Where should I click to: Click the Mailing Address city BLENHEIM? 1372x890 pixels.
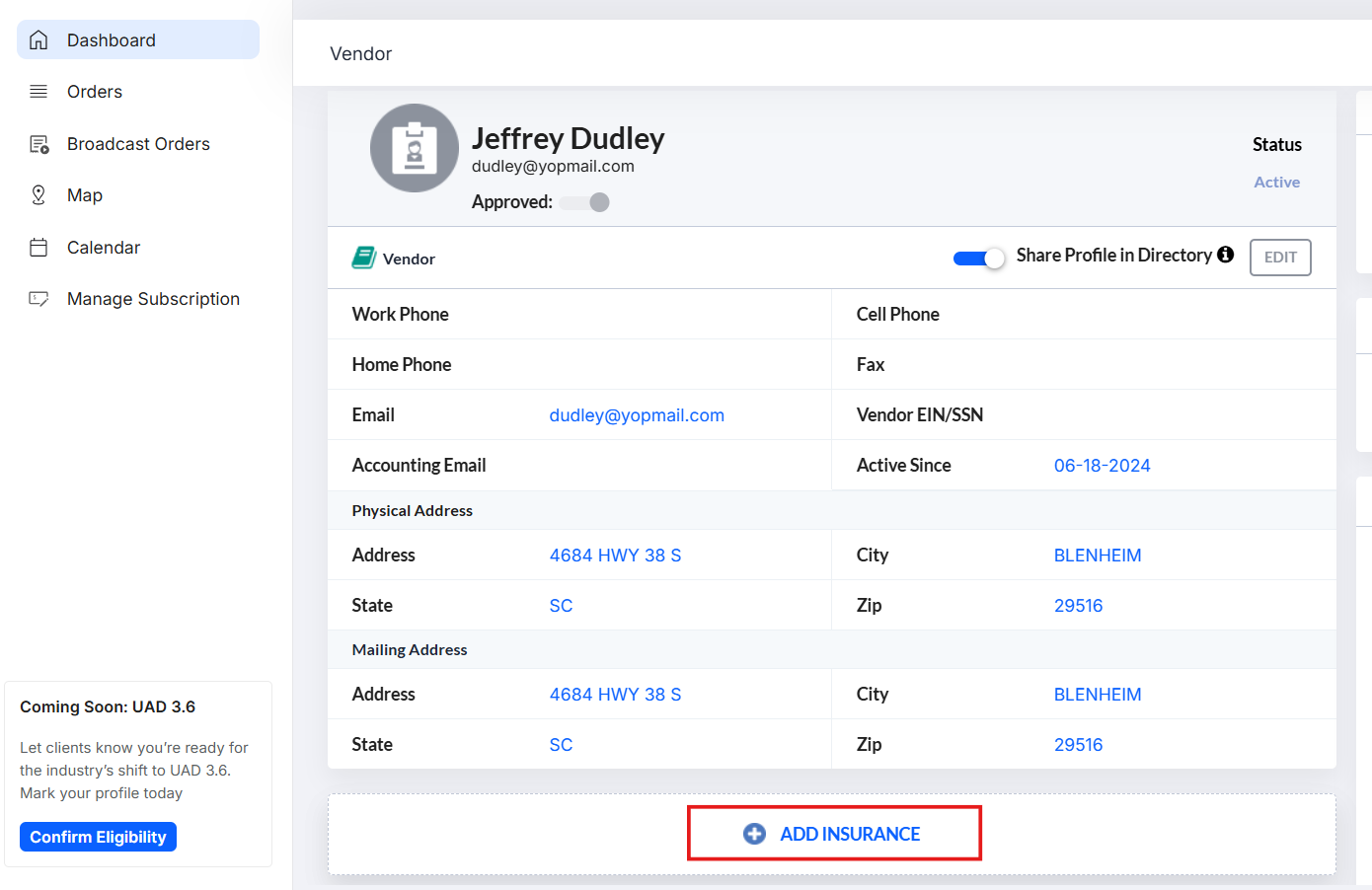1097,695
